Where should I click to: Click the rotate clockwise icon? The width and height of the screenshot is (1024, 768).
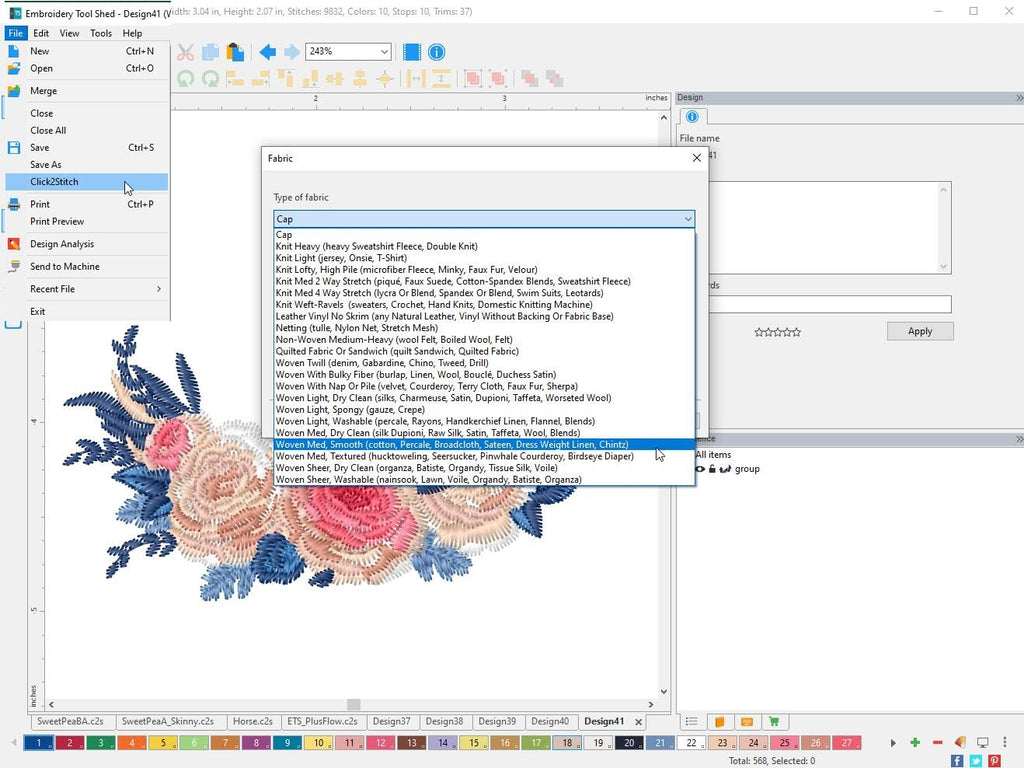click(x=210, y=79)
